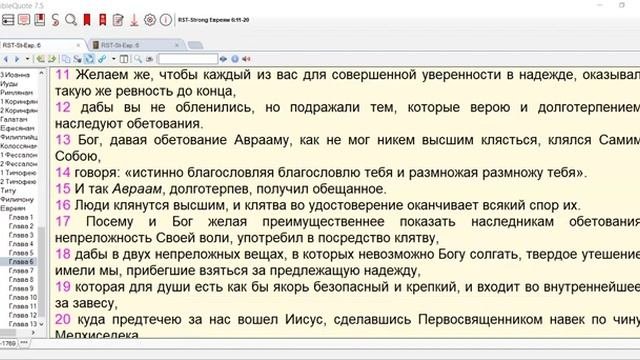
Task: Go to previous chapter green arrow
Action: 40,59
